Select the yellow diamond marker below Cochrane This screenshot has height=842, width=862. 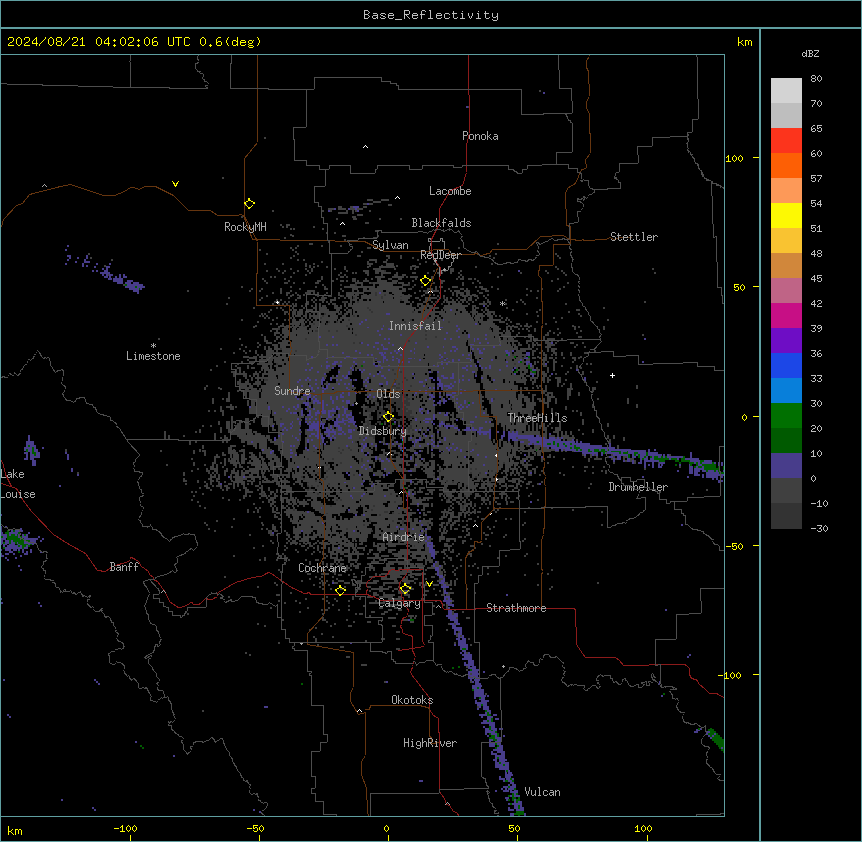(x=340, y=590)
